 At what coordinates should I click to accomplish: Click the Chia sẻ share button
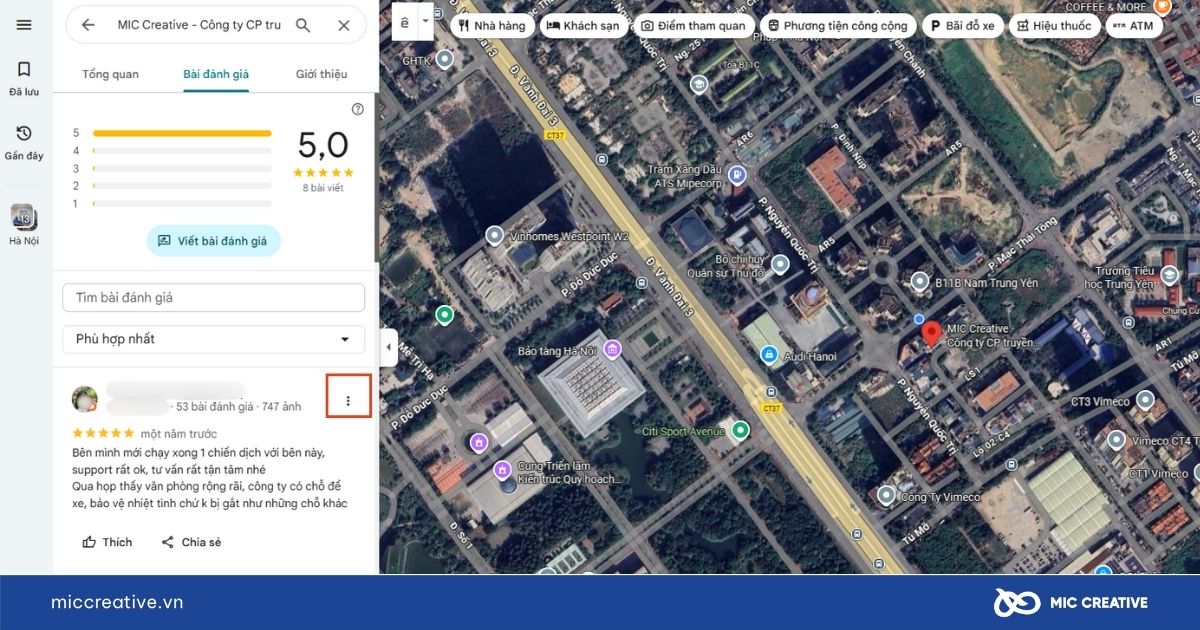tap(191, 542)
